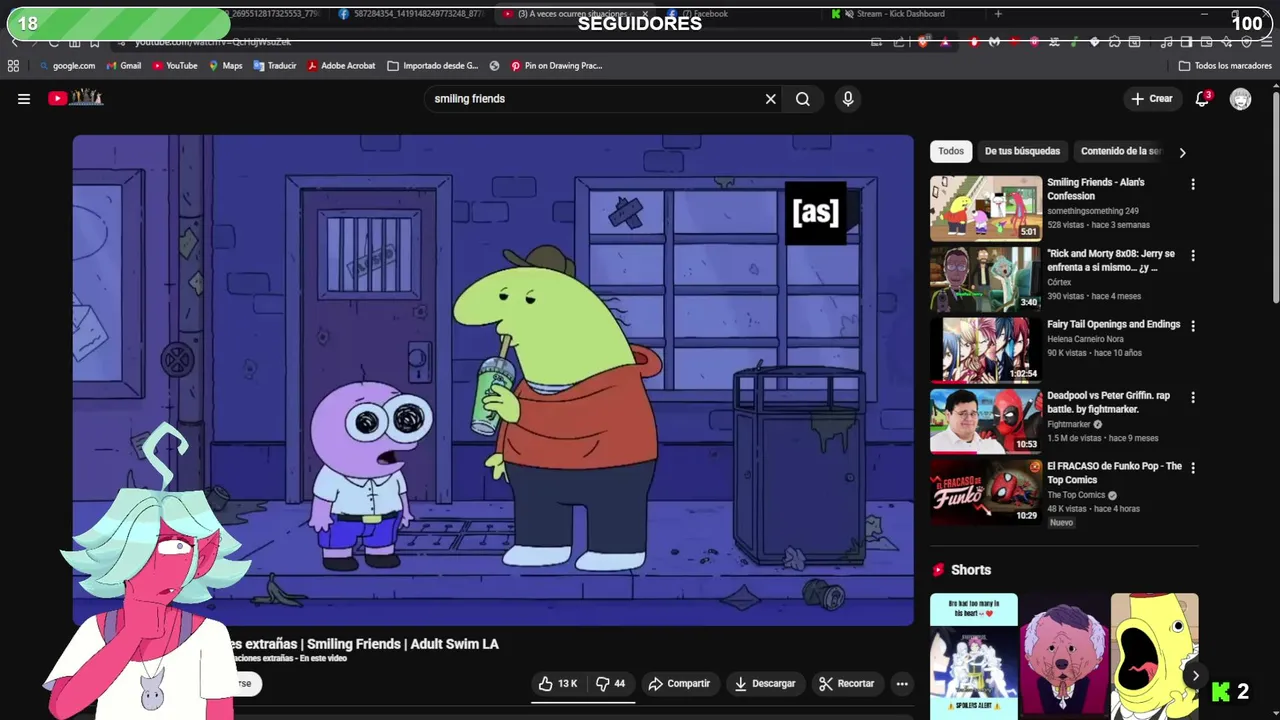This screenshot has width=1280, height=720.
Task: Open the YouTube bookmark
Action: [175, 66]
